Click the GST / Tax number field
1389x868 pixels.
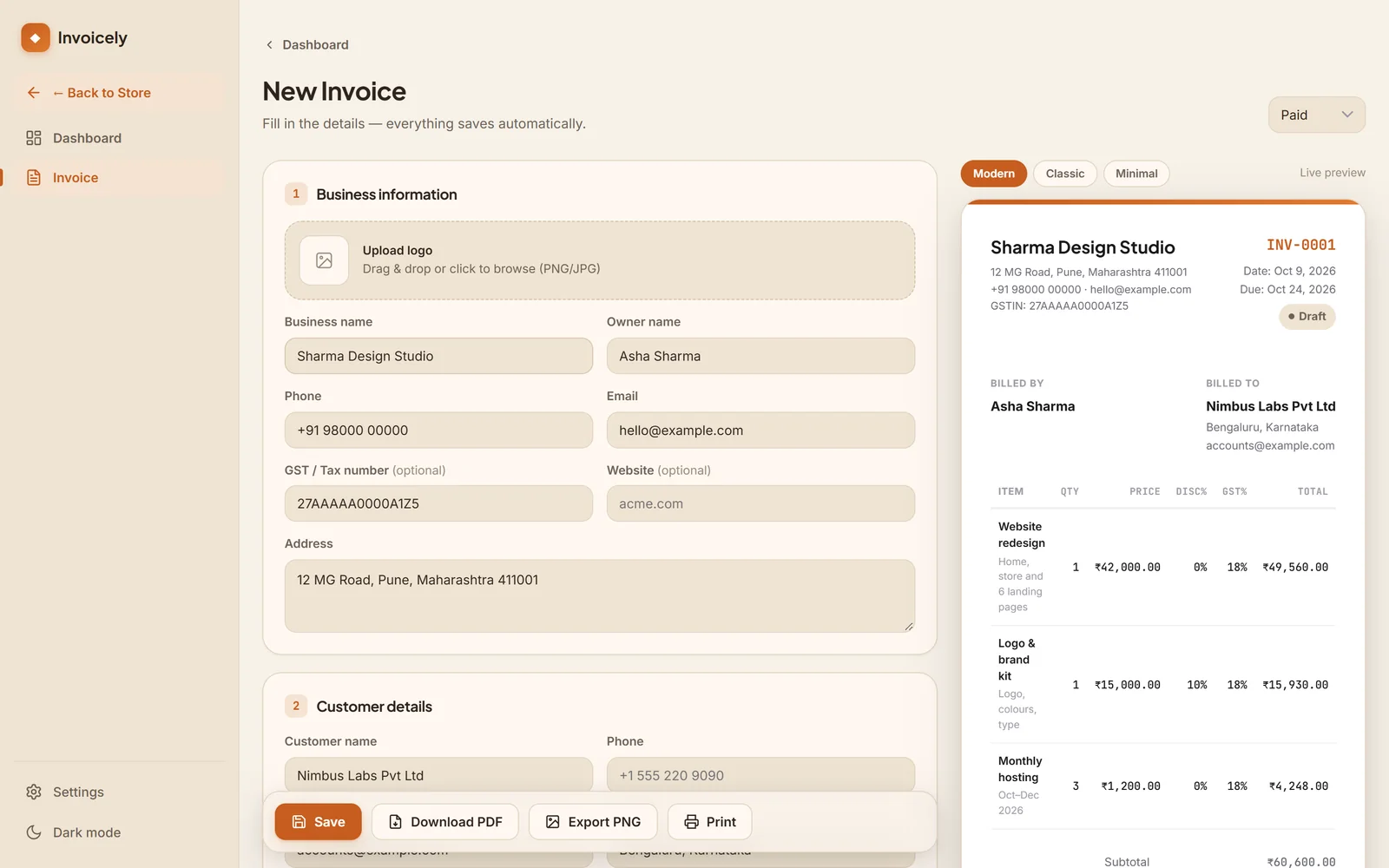[438, 503]
